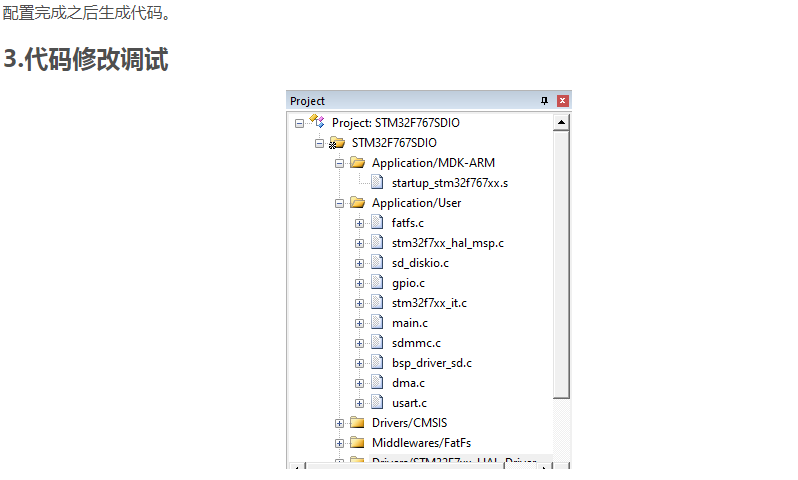Expand the fatfs.c dependencies

click(359, 223)
